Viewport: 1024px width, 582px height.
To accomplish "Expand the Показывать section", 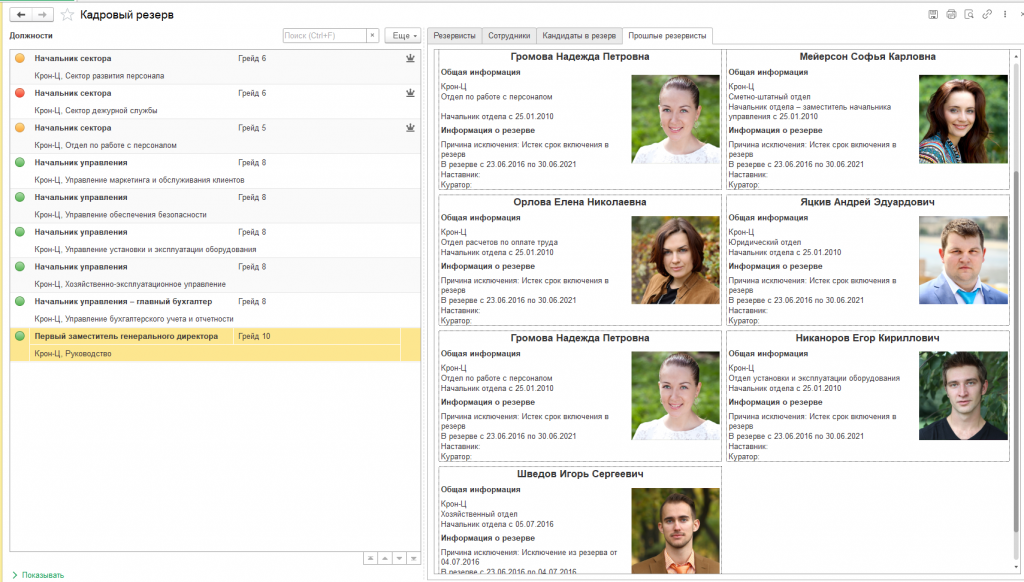I will click(x=38, y=575).
